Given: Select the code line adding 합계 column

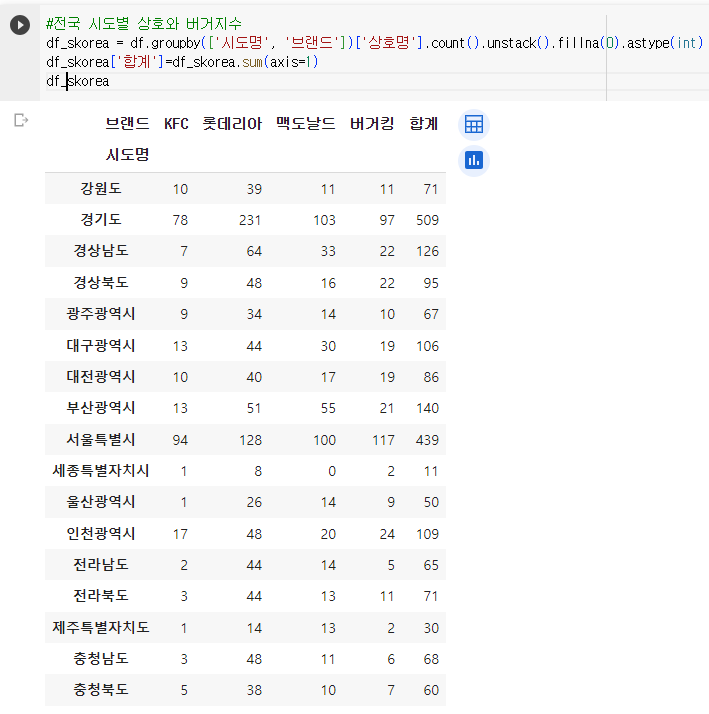Looking at the screenshot, I should [182, 61].
